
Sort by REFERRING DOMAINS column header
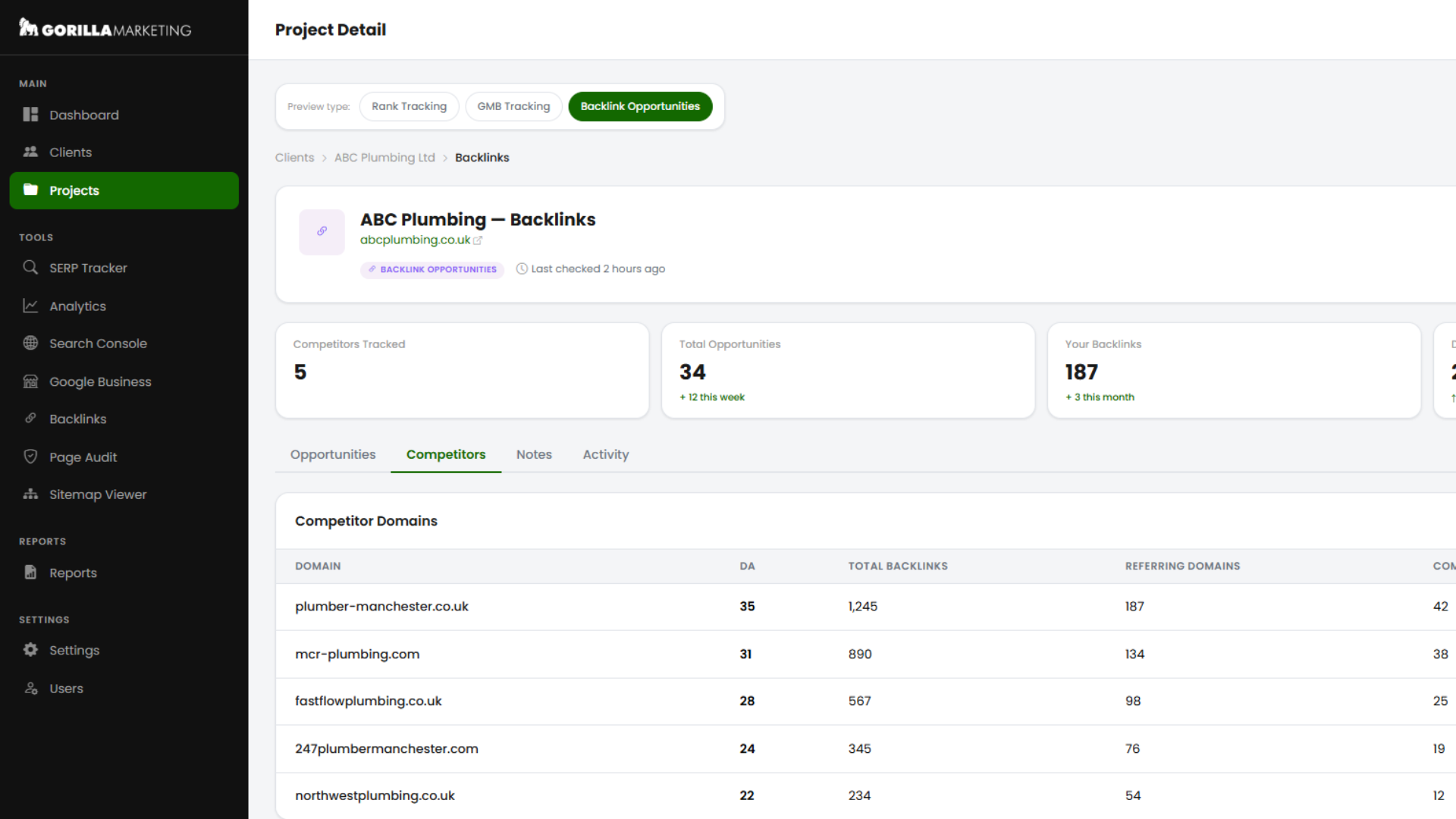click(1182, 566)
